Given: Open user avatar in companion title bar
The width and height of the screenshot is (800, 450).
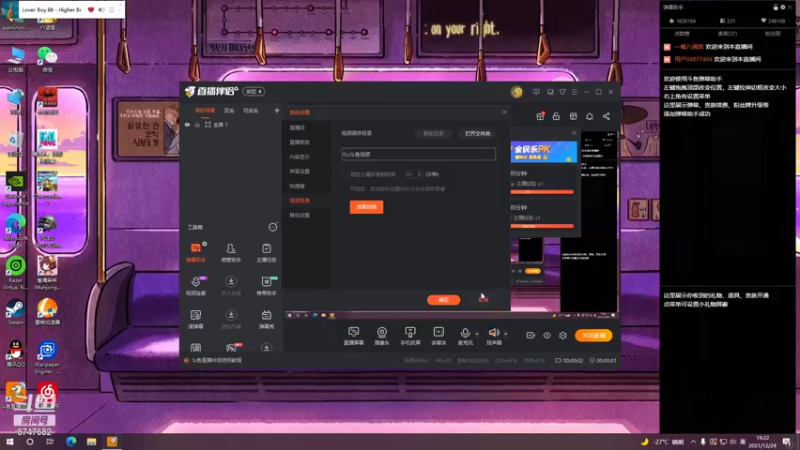Looking at the screenshot, I should pyautogui.click(x=516, y=92).
